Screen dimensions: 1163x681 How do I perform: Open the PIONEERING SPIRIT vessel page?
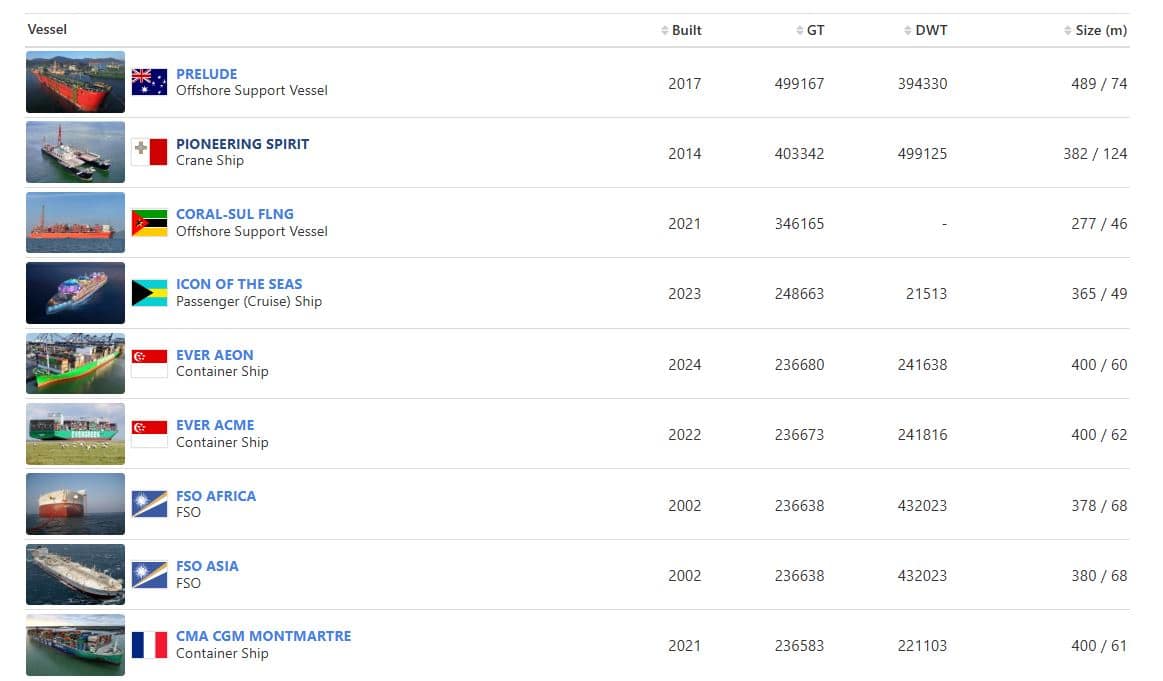click(x=242, y=144)
